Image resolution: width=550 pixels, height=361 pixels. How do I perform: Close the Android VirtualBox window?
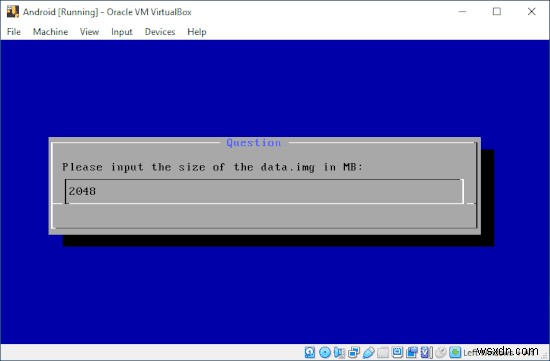click(531, 12)
